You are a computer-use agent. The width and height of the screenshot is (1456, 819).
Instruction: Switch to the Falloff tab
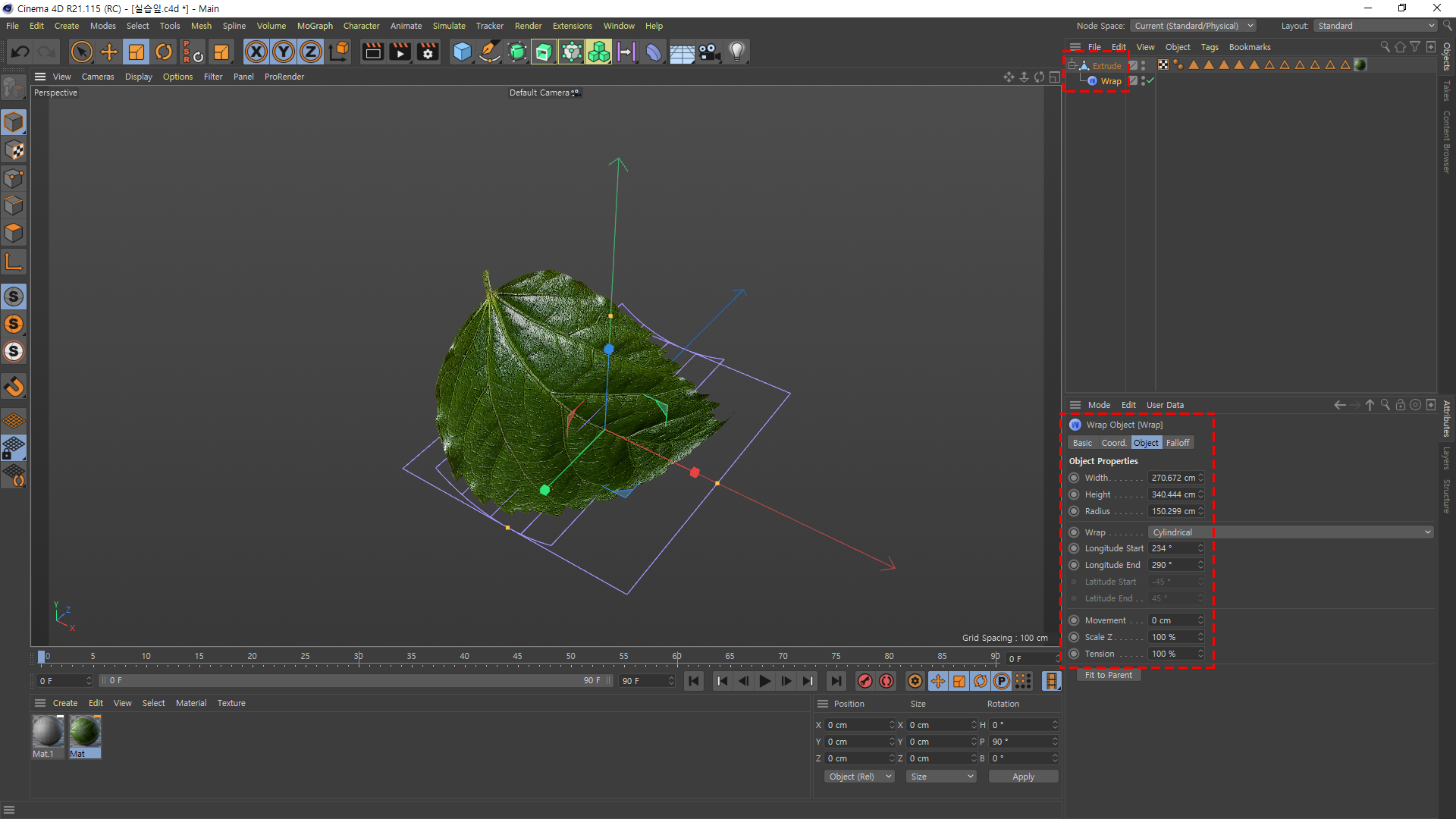[x=1177, y=443]
